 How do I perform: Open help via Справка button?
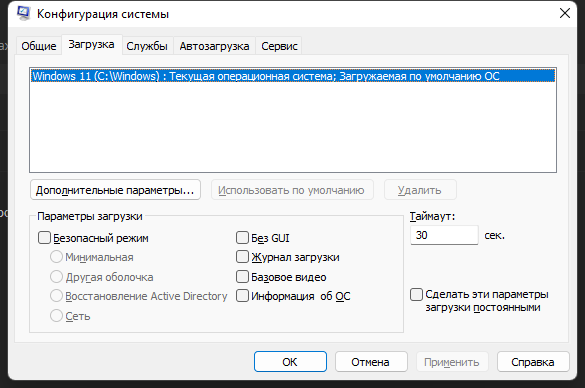pyautogui.click(x=533, y=362)
